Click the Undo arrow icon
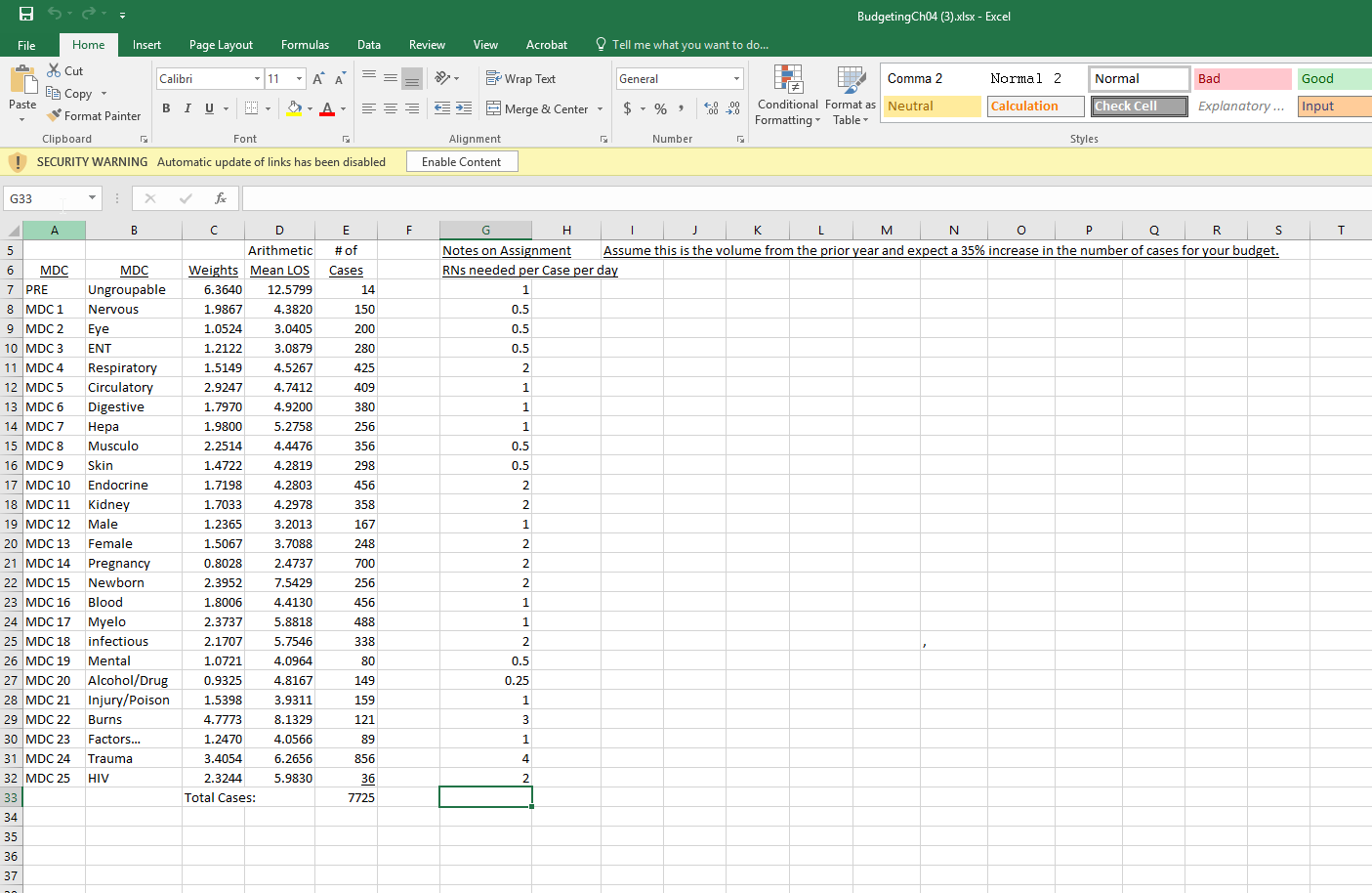 click(x=55, y=14)
